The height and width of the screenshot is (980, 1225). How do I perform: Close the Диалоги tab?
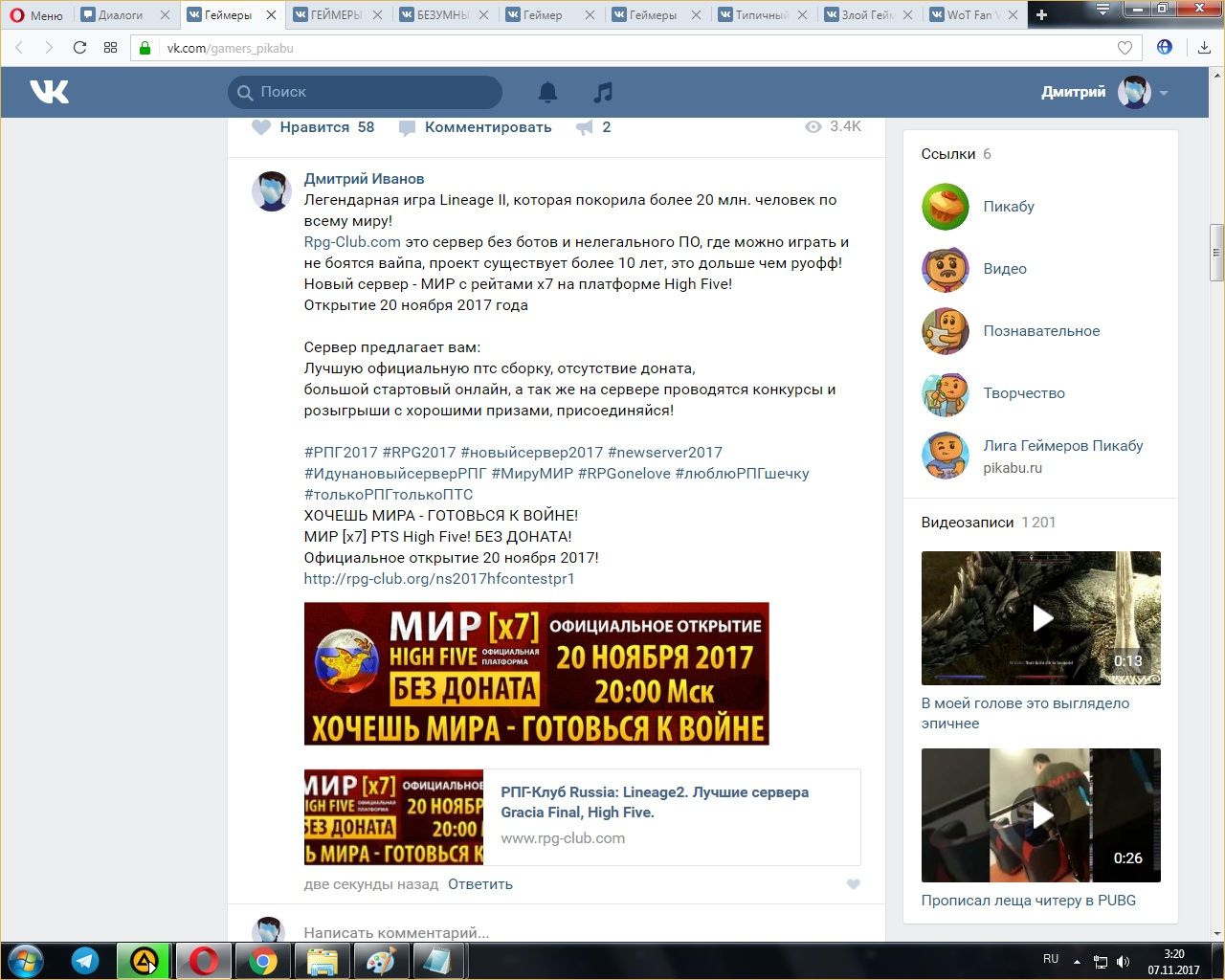(x=165, y=15)
